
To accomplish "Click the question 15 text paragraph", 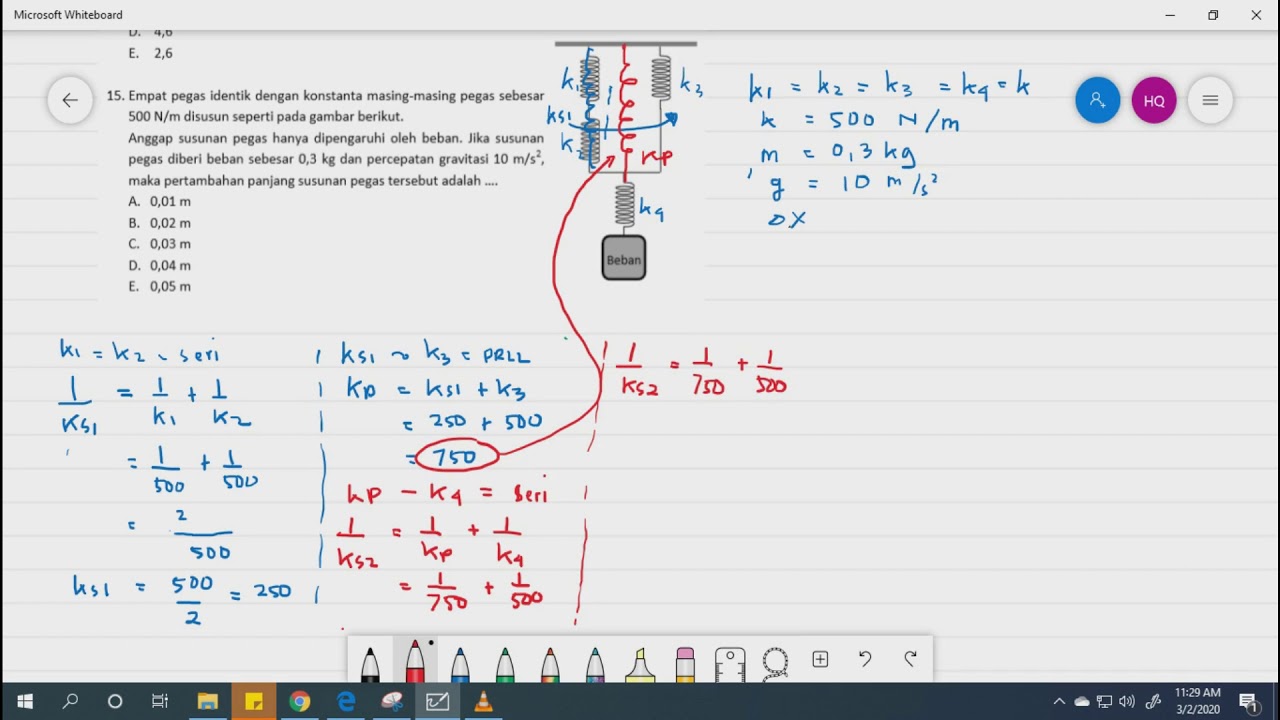I will pyautogui.click(x=326, y=138).
